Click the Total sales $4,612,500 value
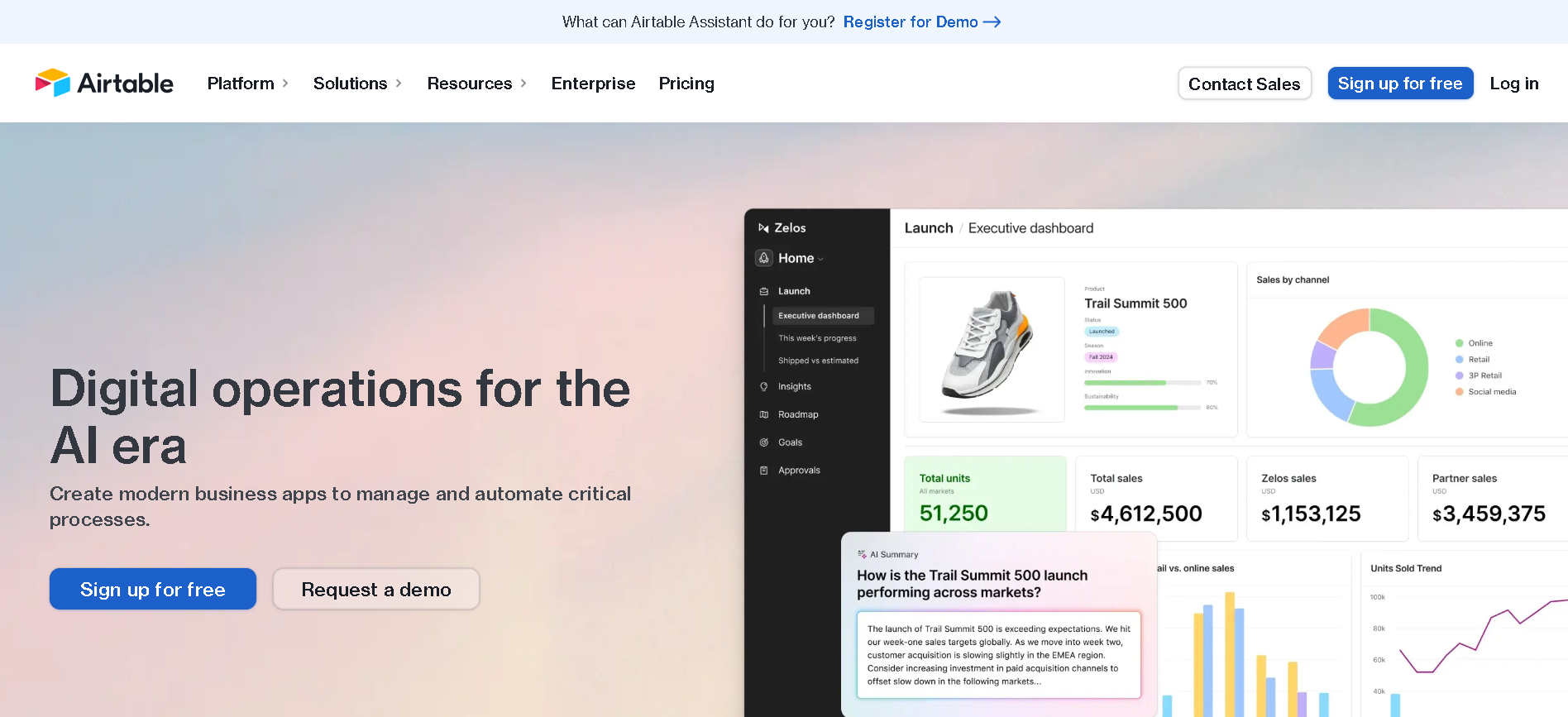Image resolution: width=1568 pixels, height=717 pixels. (x=1146, y=514)
